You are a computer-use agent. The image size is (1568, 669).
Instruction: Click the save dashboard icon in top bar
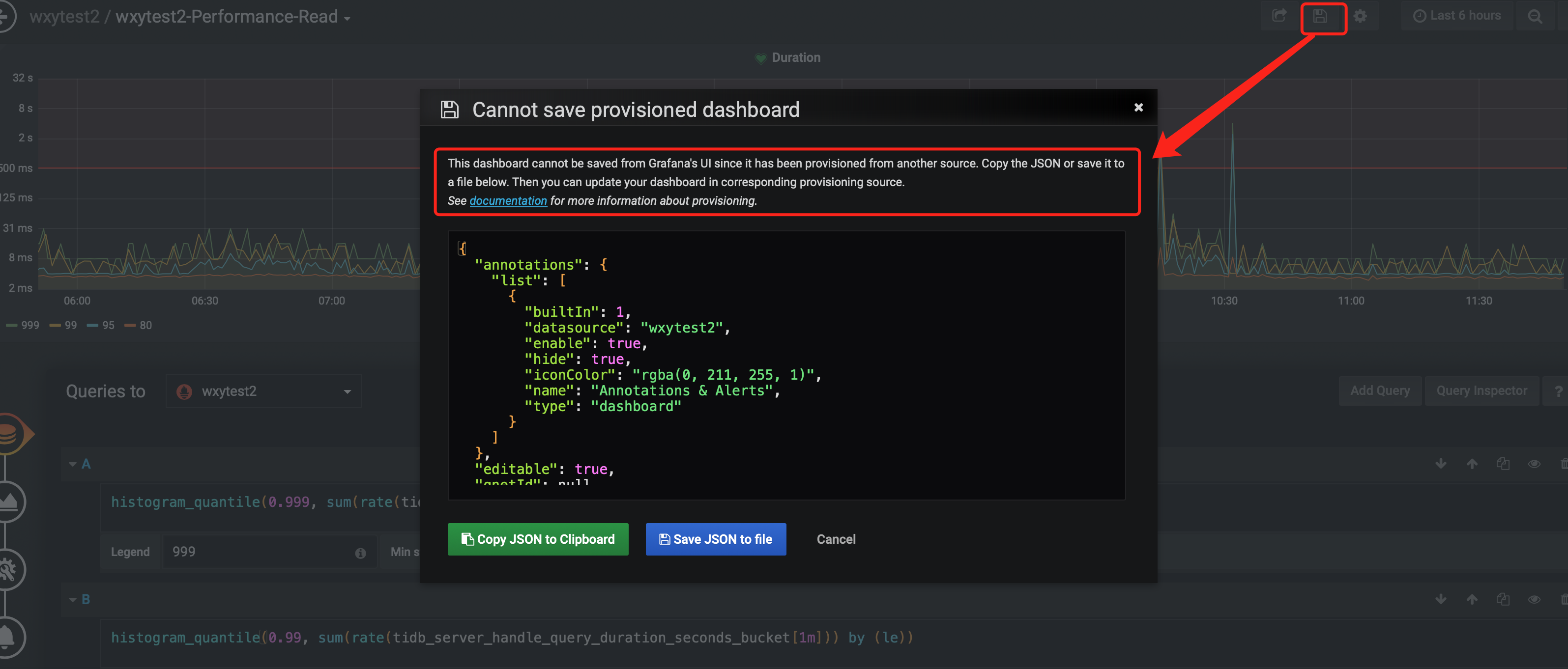(x=1320, y=16)
